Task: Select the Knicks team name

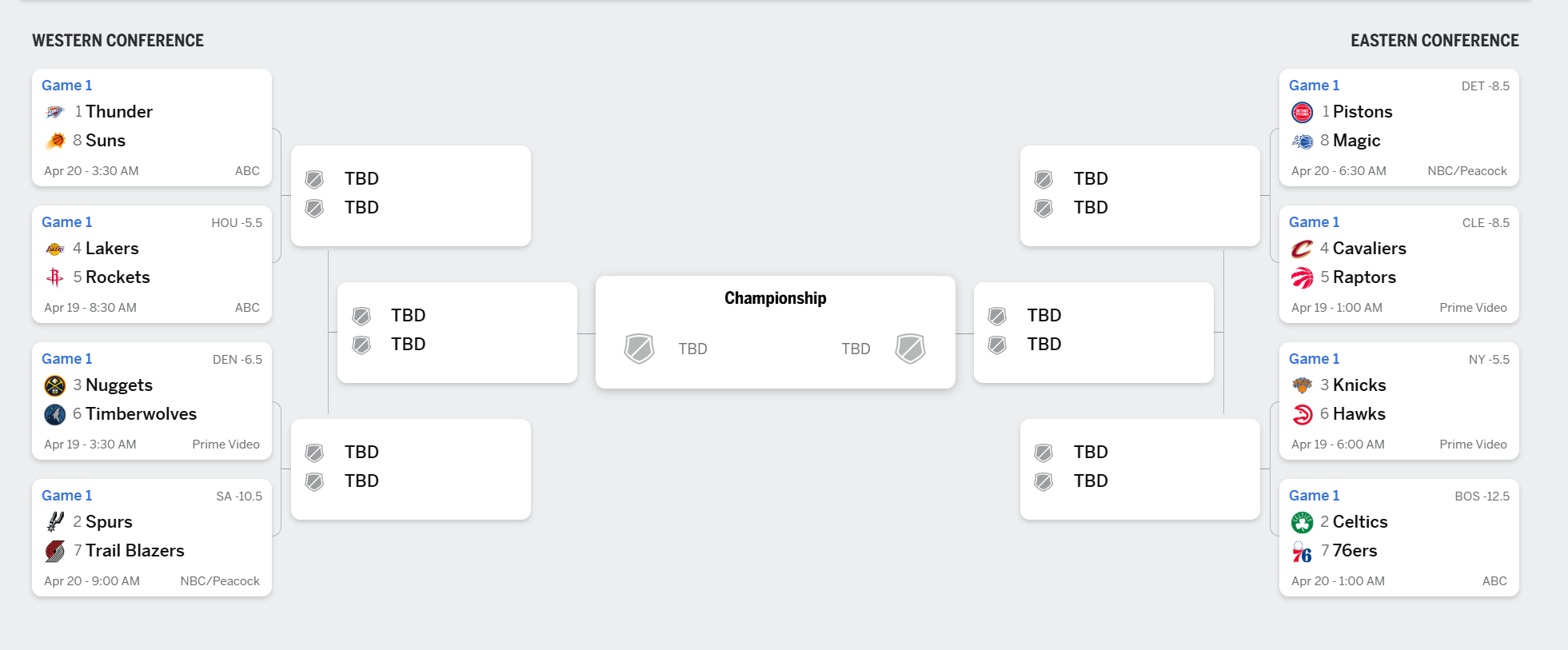Action: [x=1359, y=385]
